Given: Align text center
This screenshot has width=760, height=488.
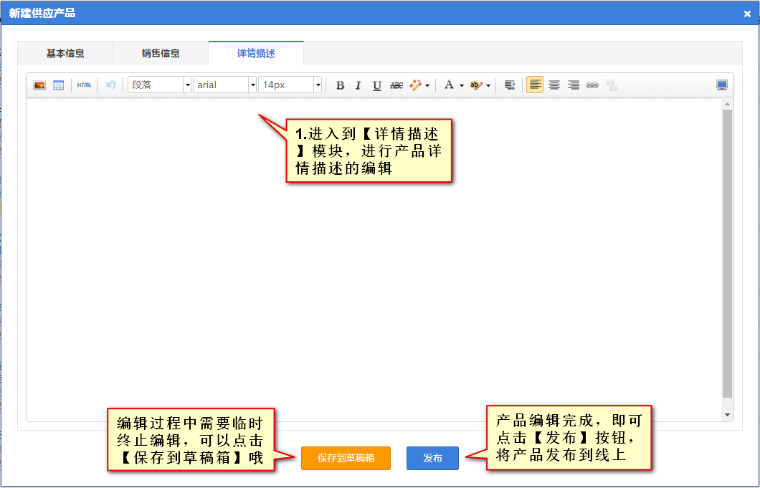Looking at the screenshot, I should [554, 85].
